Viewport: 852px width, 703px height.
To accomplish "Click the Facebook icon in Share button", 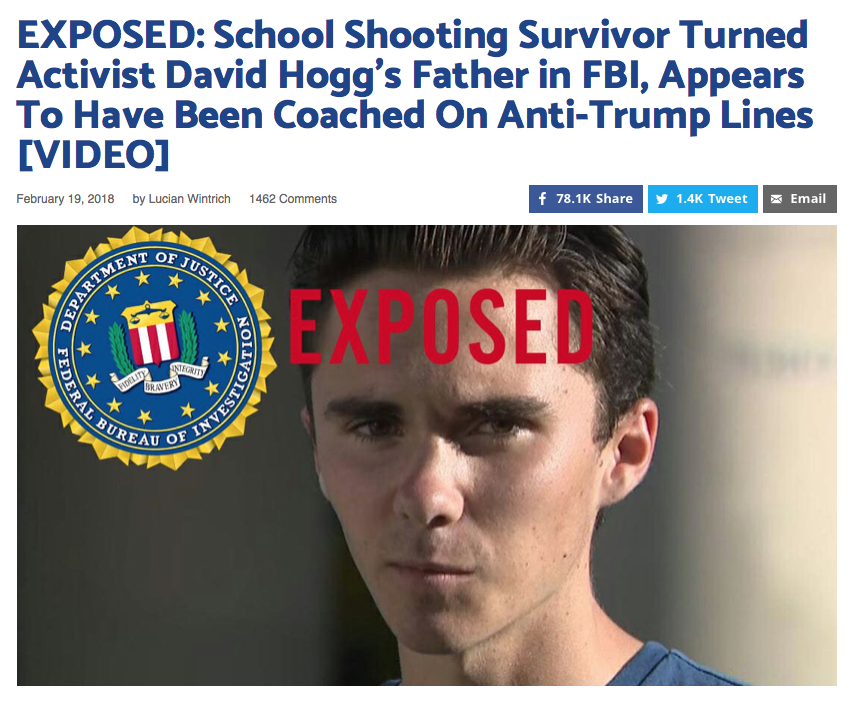I will [x=542, y=199].
